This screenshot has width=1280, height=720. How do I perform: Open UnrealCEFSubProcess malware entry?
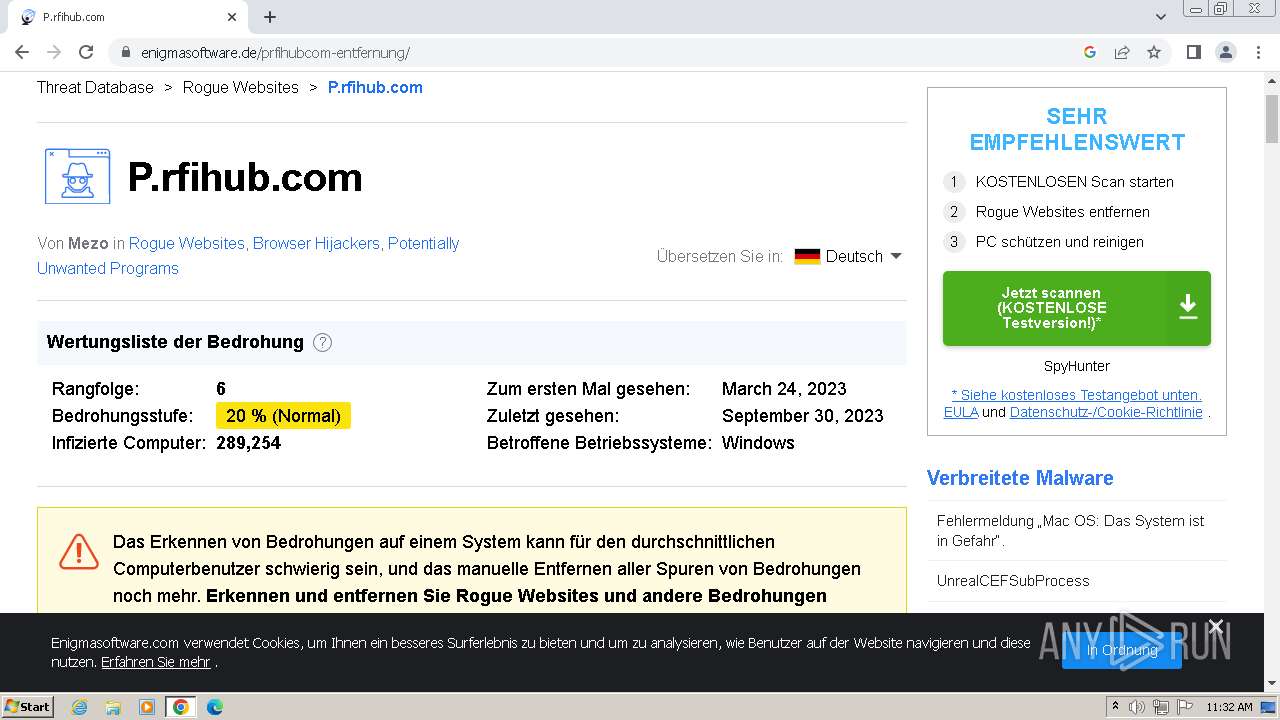tap(1013, 581)
